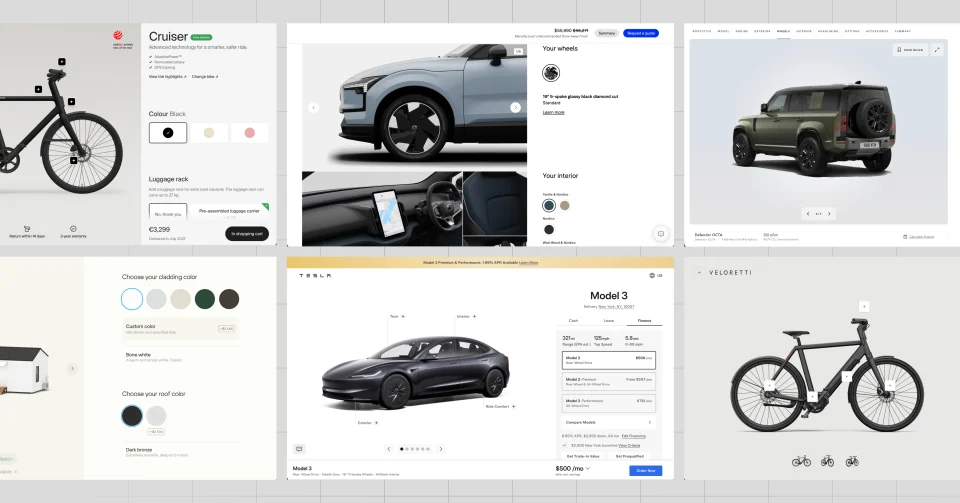Select base Model 3 Rear-Wheel Drive trim
This screenshot has width=960, height=503.
(609, 360)
